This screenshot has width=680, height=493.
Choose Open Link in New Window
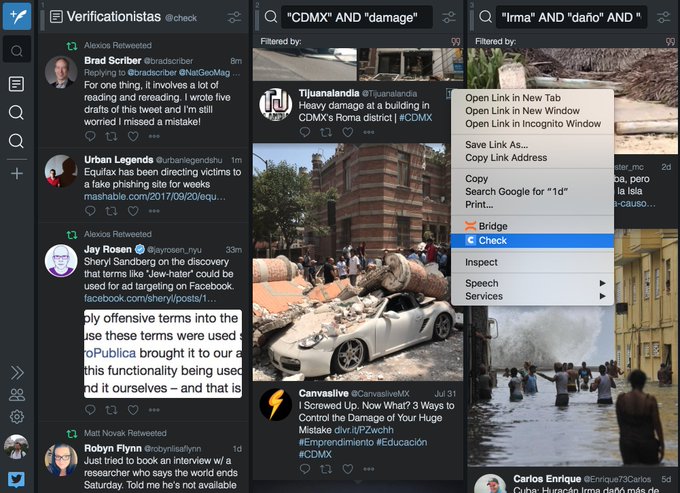(532, 111)
